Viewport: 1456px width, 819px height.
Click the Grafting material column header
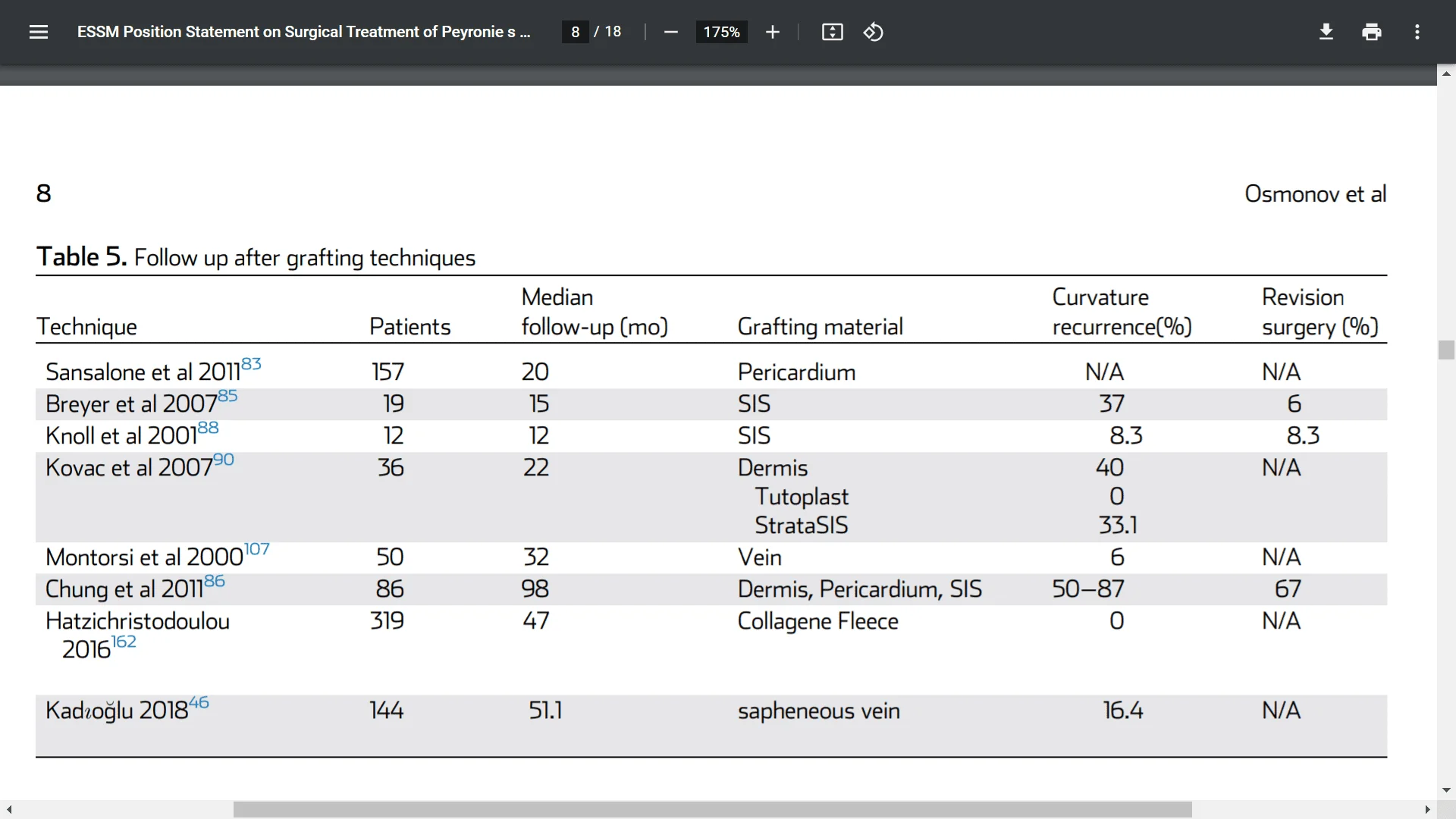[x=820, y=327]
